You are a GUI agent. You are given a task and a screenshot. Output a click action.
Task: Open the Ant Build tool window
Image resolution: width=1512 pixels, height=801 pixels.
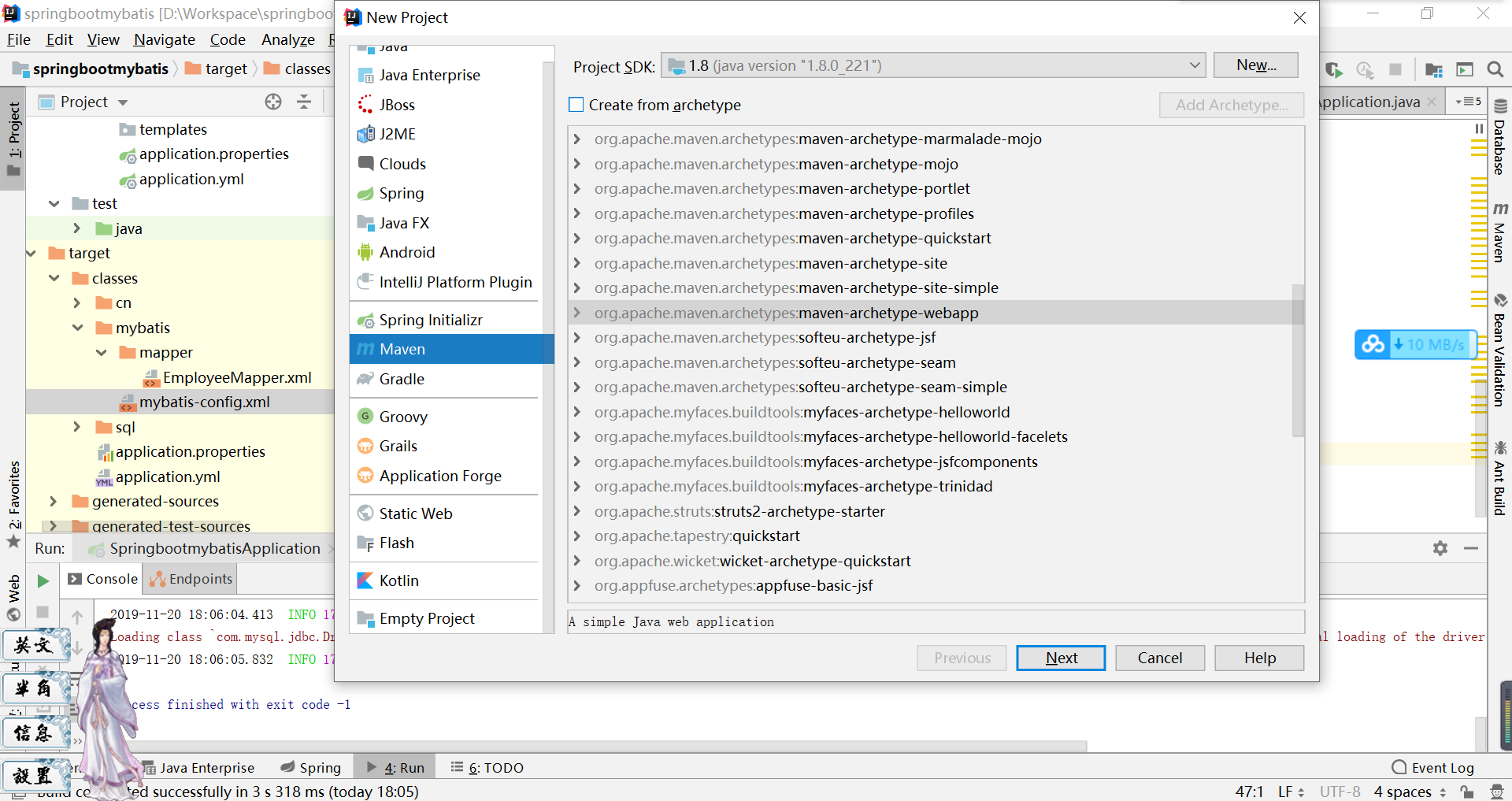(x=1500, y=479)
